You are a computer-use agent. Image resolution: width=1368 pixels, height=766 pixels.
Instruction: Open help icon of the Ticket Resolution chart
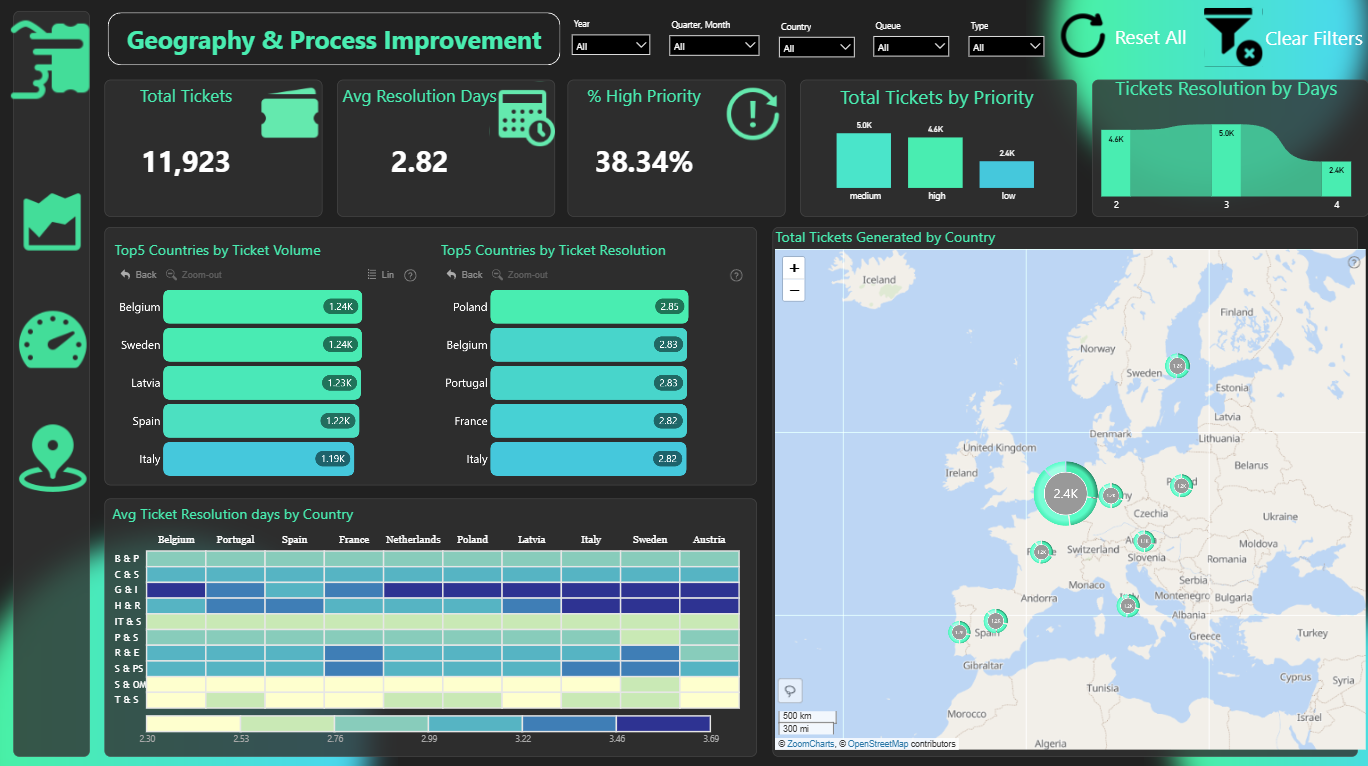pyautogui.click(x=737, y=275)
